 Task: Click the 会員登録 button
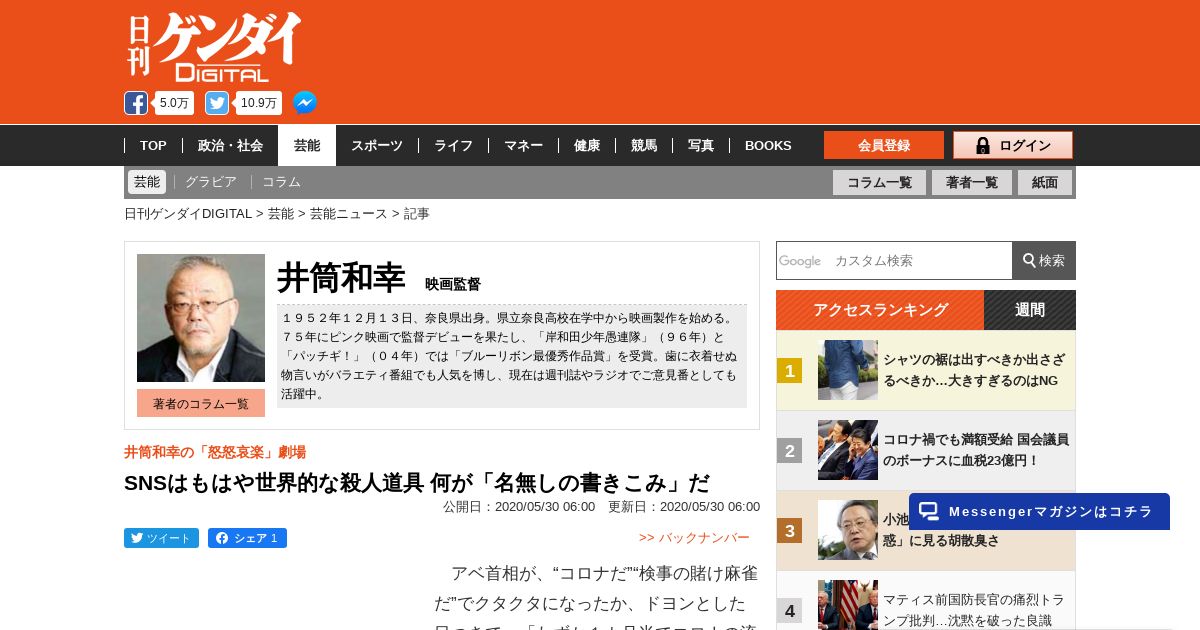pos(884,145)
